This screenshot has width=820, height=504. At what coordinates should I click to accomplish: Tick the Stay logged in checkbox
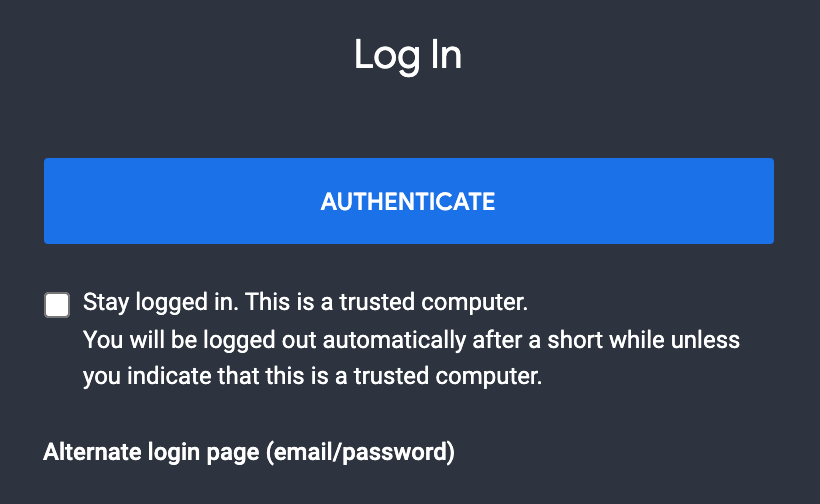57,305
